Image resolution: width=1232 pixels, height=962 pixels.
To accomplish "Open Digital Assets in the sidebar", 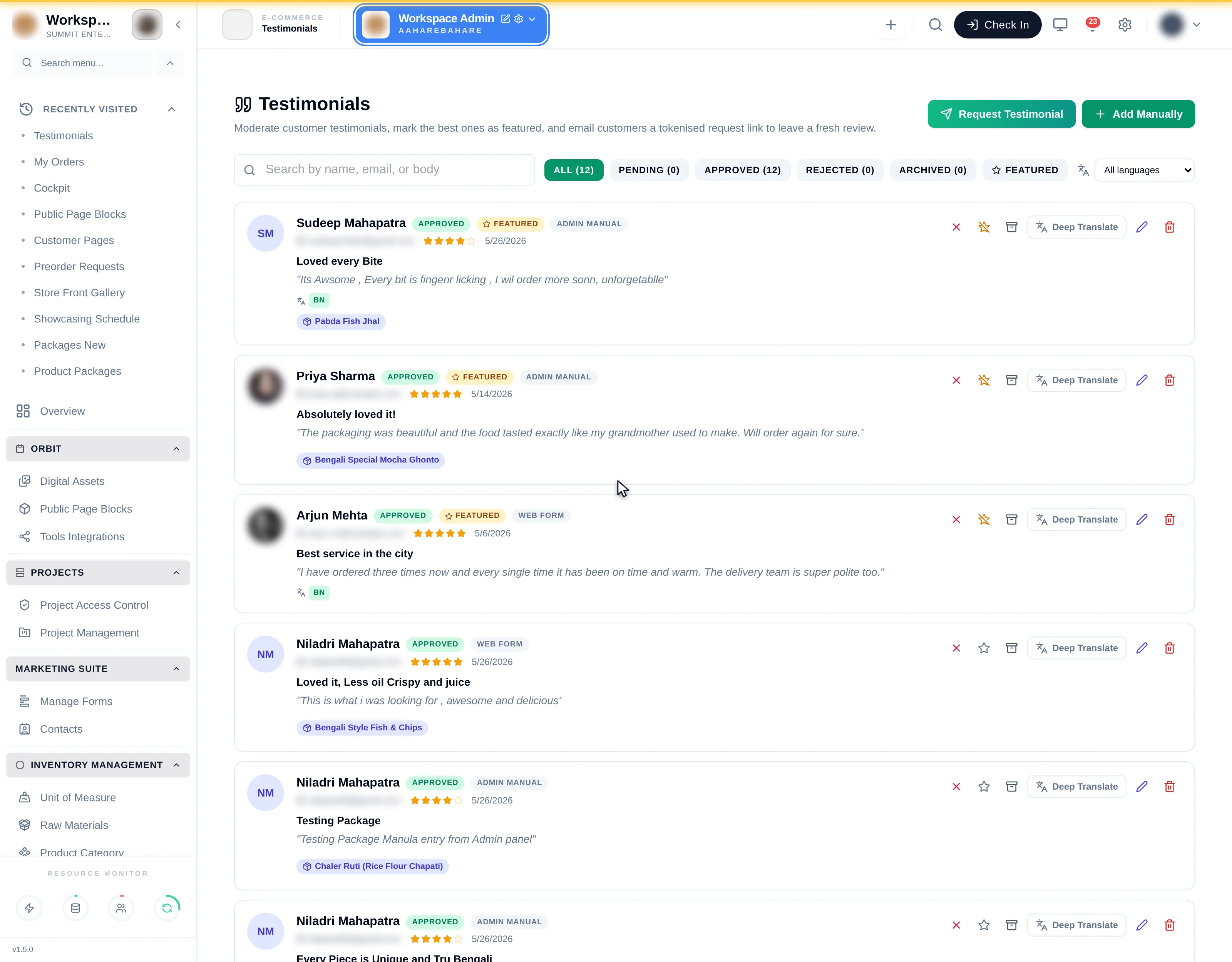I will [72, 481].
